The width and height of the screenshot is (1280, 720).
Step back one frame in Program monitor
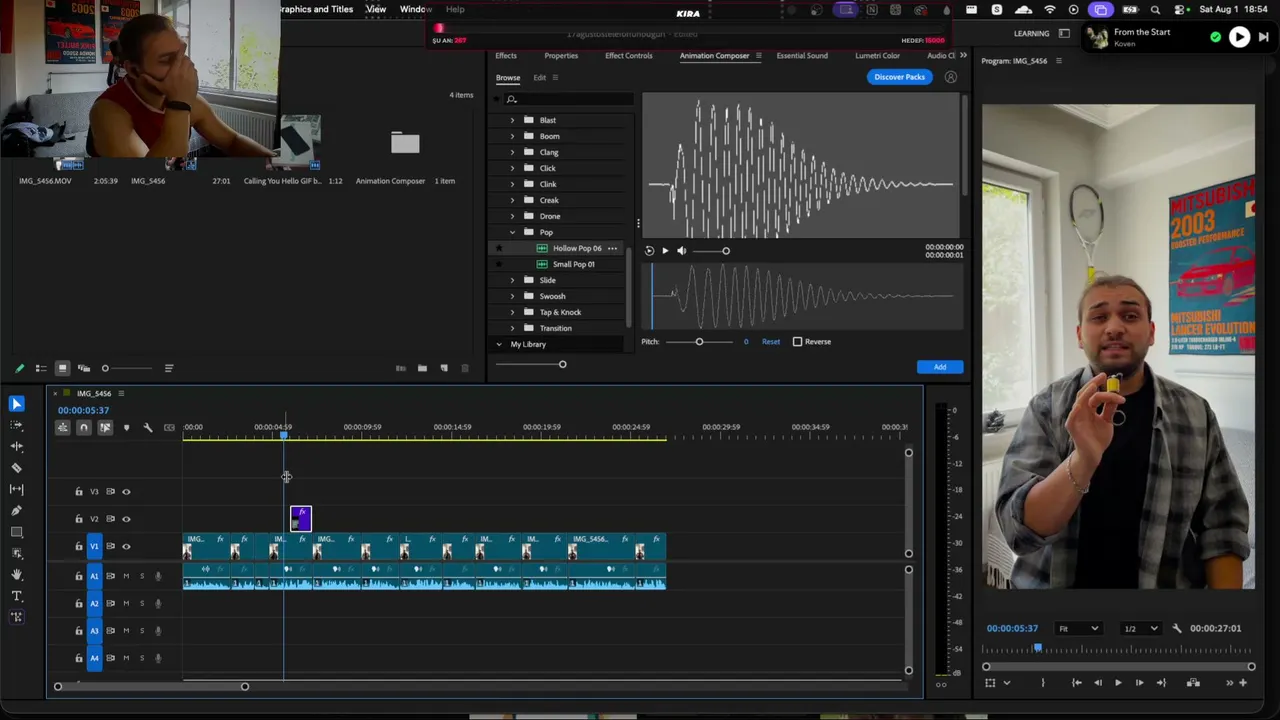[1098, 683]
